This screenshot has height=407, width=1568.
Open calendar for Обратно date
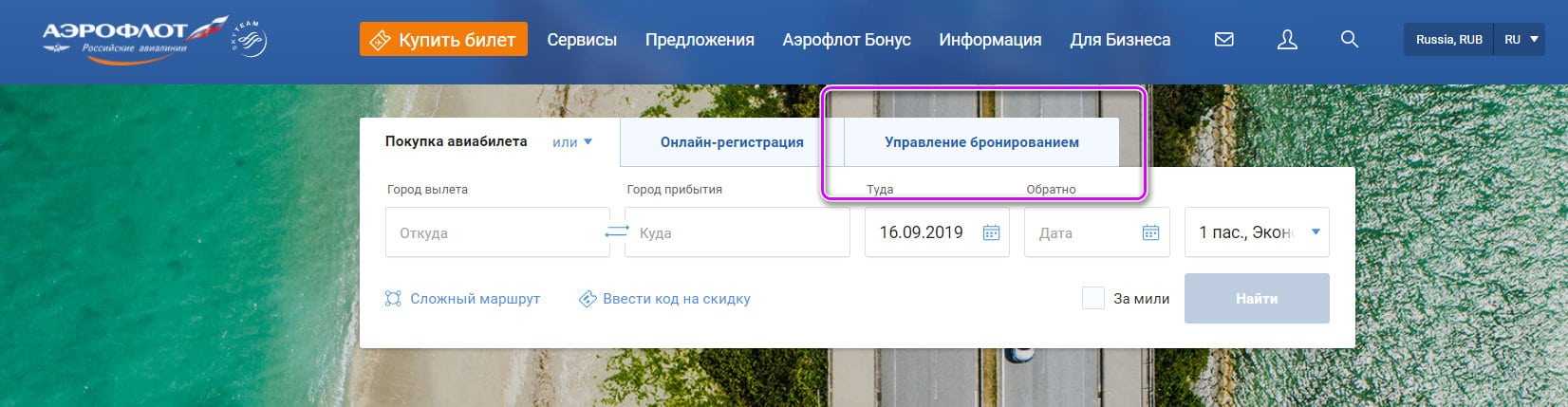pos(1150,232)
